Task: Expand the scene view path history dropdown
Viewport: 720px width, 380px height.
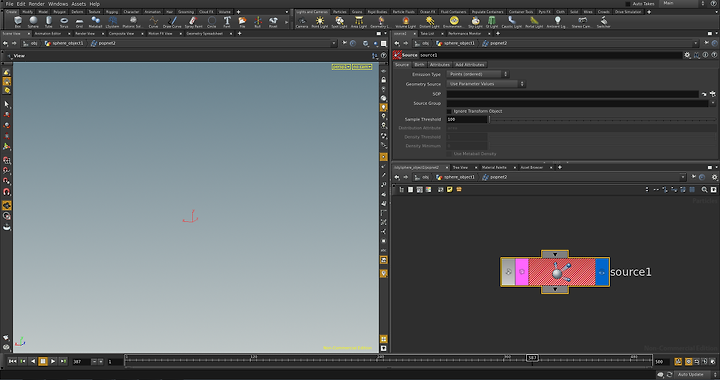Action: click(334, 43)
